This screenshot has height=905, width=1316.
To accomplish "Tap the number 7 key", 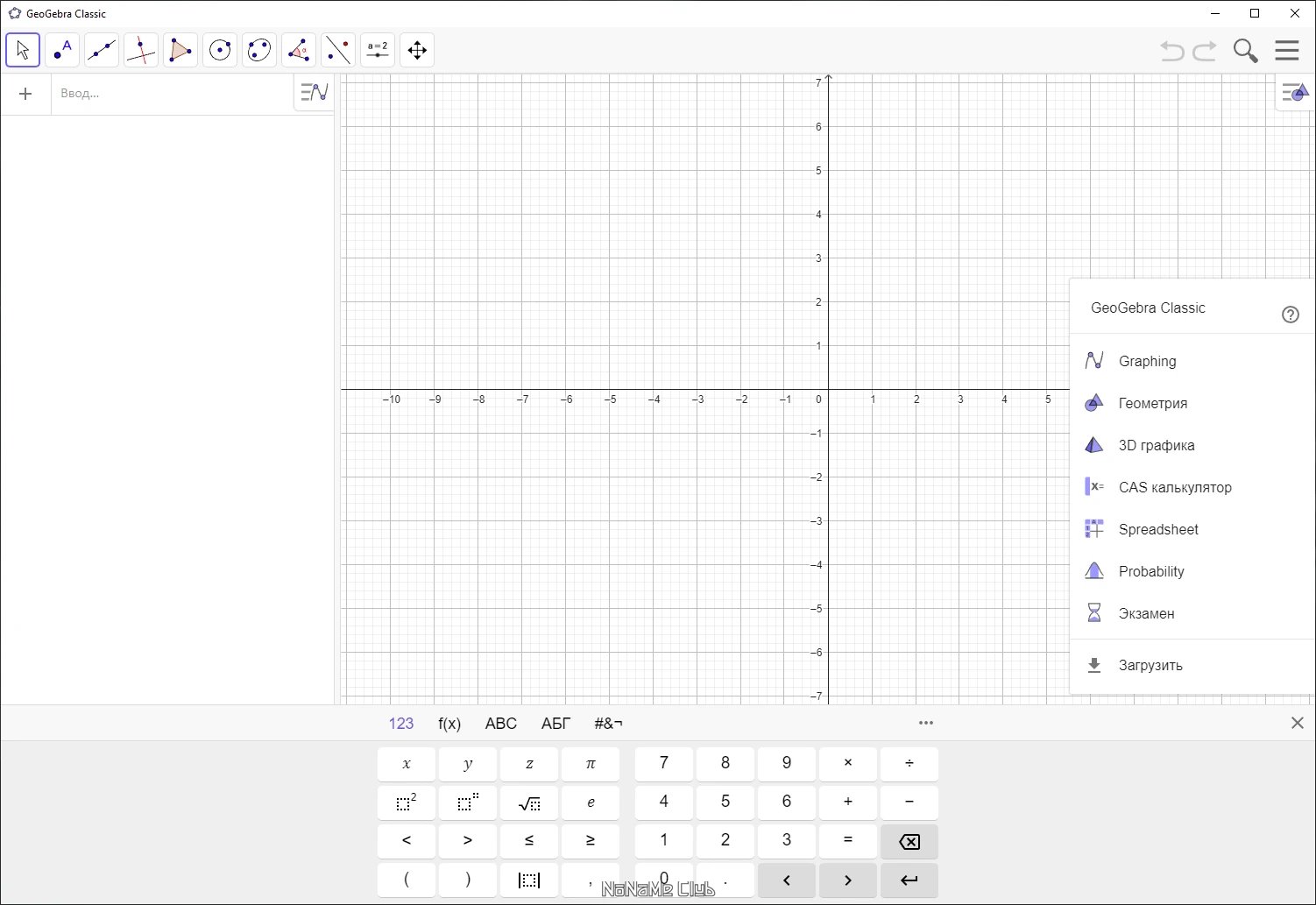I will point(664,764).
